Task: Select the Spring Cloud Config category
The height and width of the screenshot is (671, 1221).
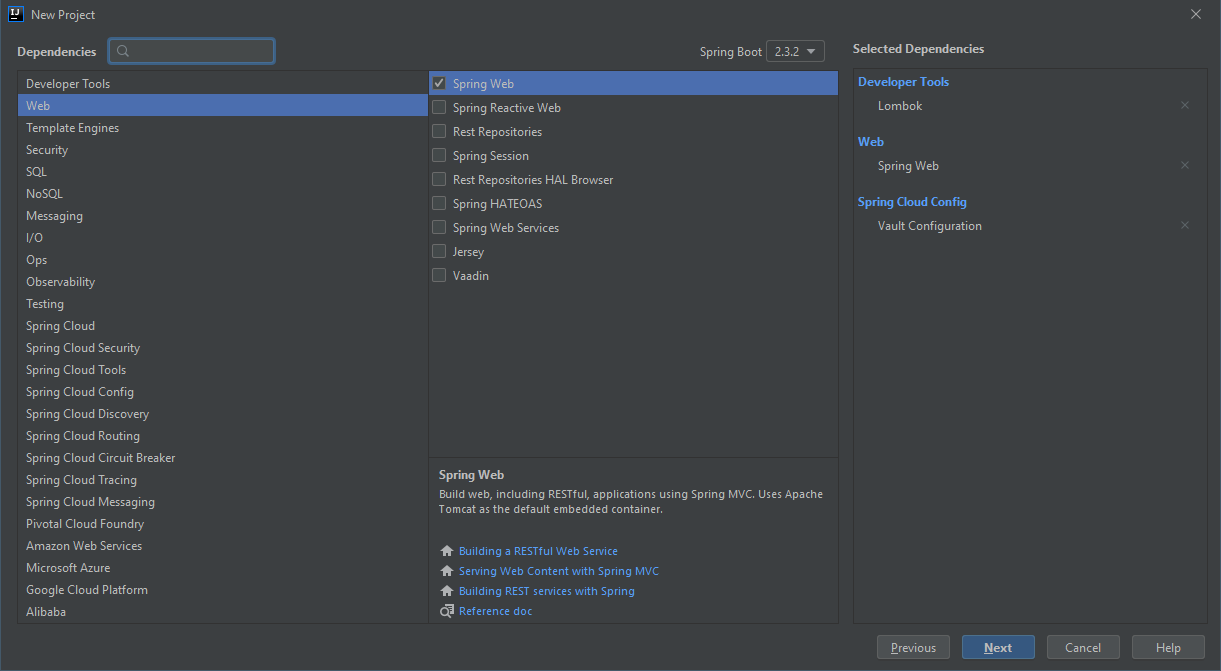Action: click(x=80, y=392)
